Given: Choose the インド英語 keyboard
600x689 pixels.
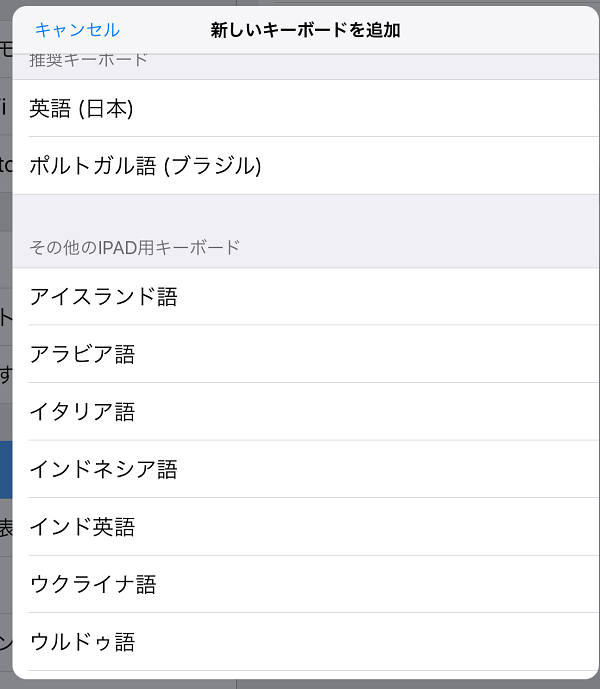Looking at the screenshot, I should [x=306, y=527].
